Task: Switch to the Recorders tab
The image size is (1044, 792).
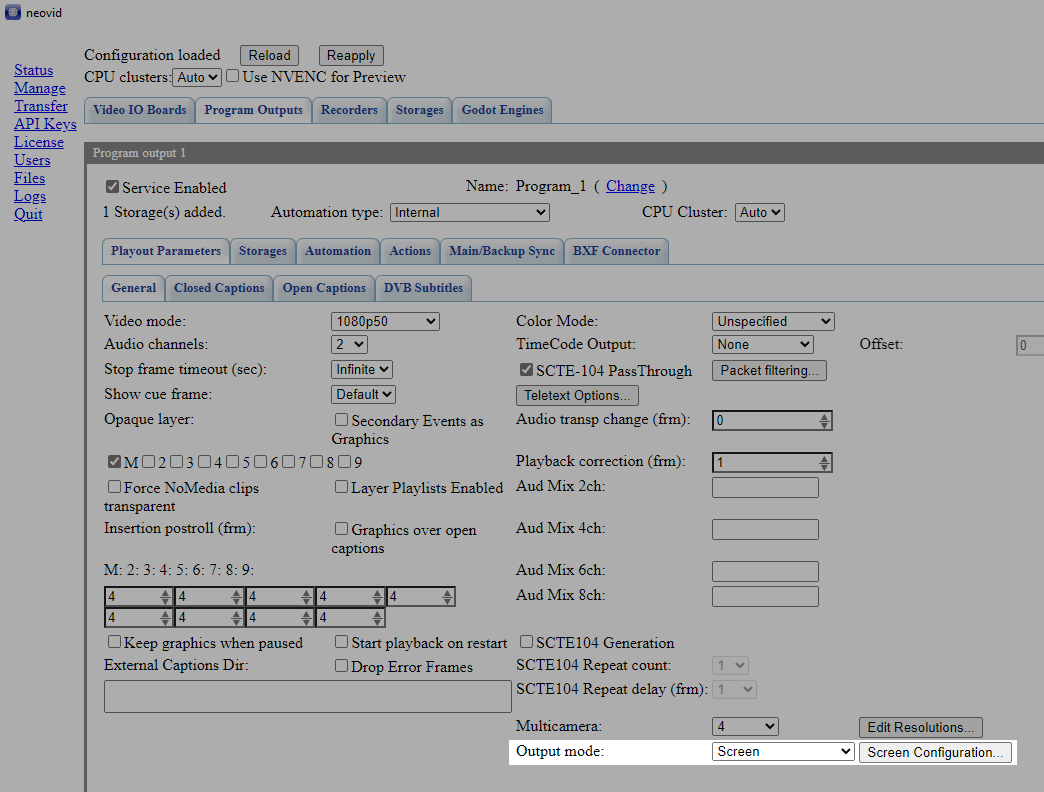Action: tap(349, 110)
